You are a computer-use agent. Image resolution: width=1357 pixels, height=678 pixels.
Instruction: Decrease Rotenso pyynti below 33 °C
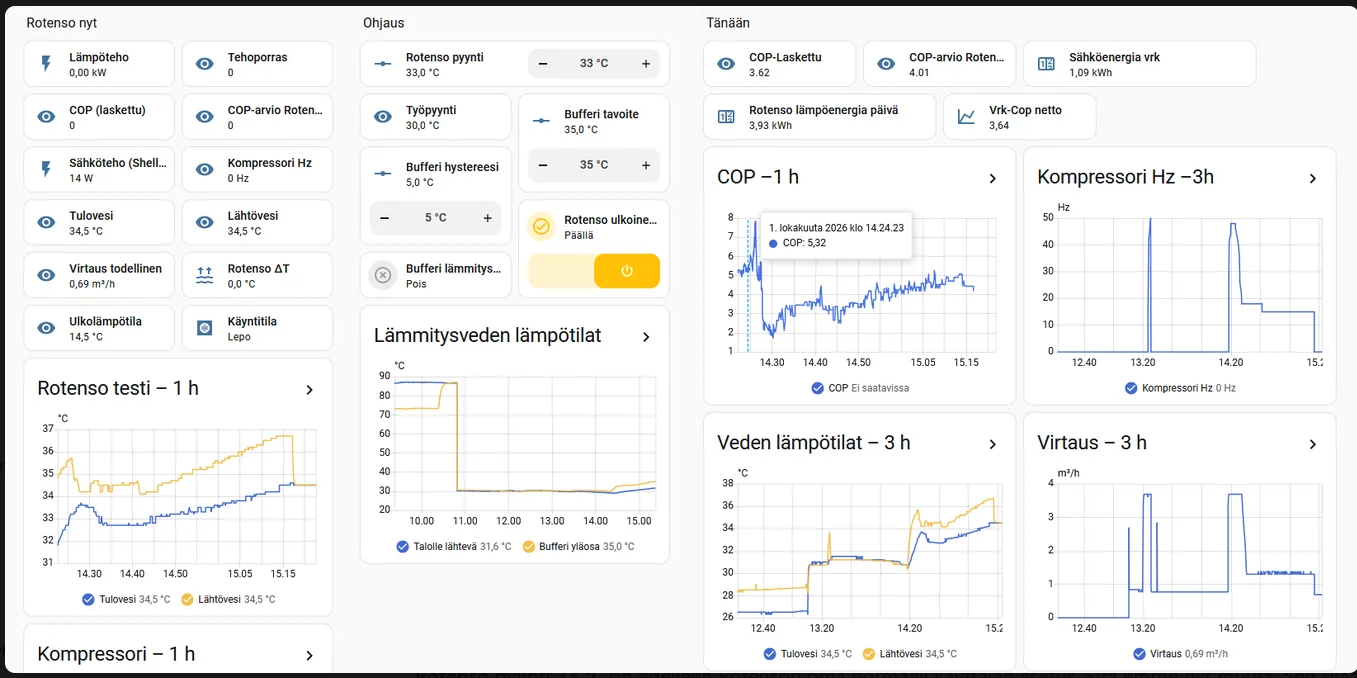pos(543,64)
